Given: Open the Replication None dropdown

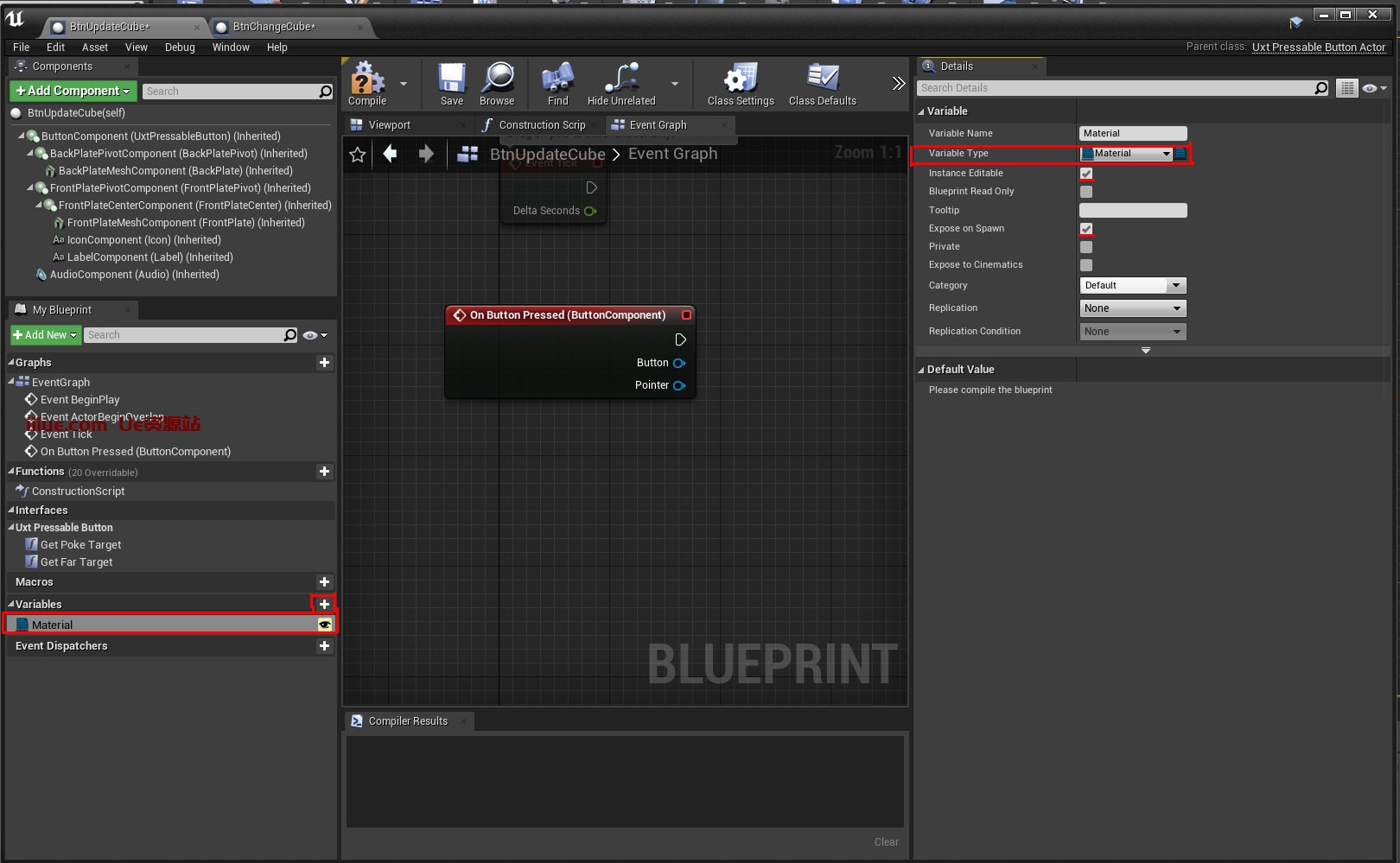Looking at the screenshot, I should tap(1132, 308).
